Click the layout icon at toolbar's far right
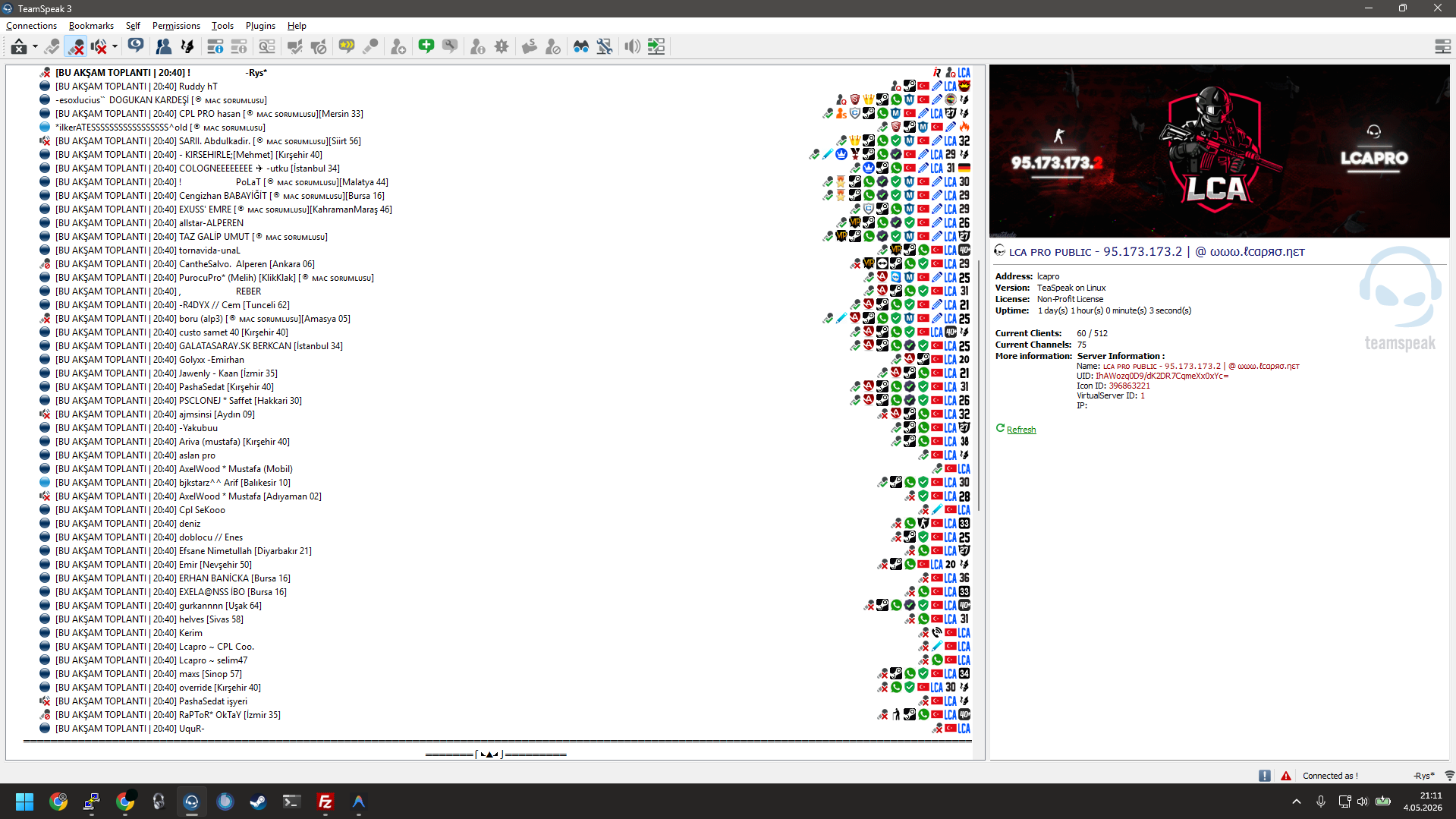Image resolution: width=1456 pixels, height=819 pixels. click(1442, 46)
